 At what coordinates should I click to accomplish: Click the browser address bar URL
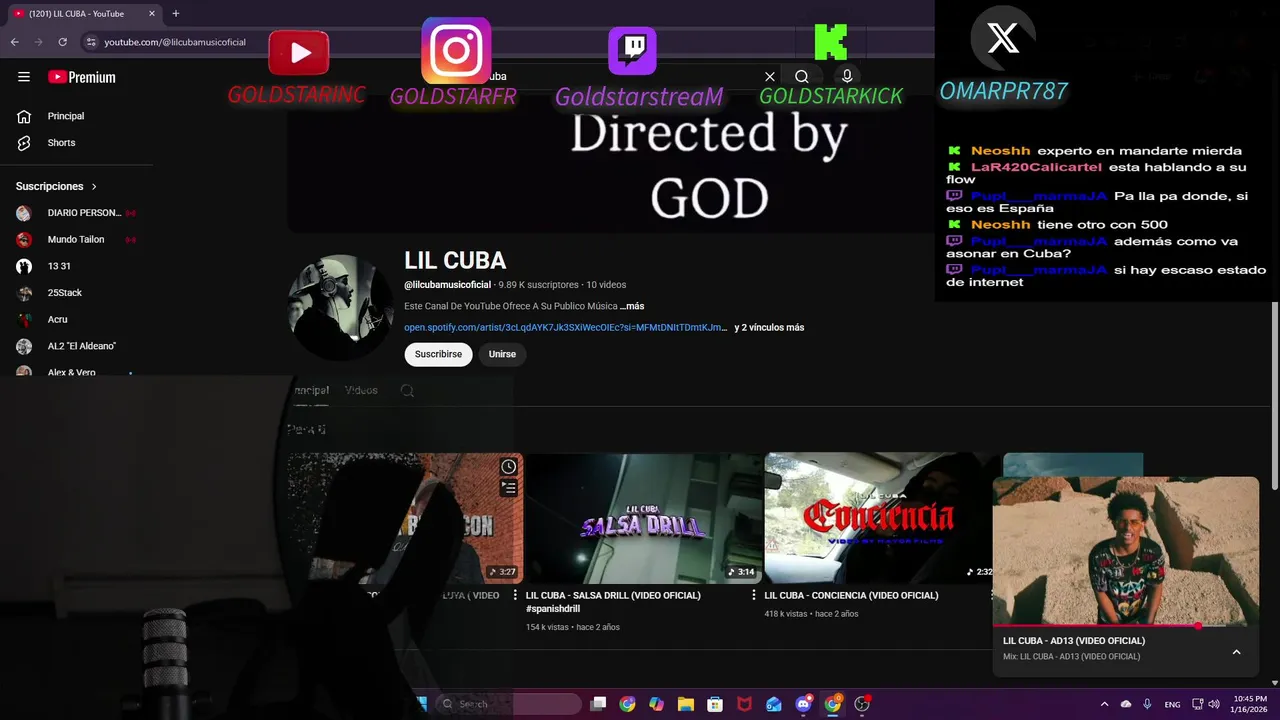[x=175, y=42]
